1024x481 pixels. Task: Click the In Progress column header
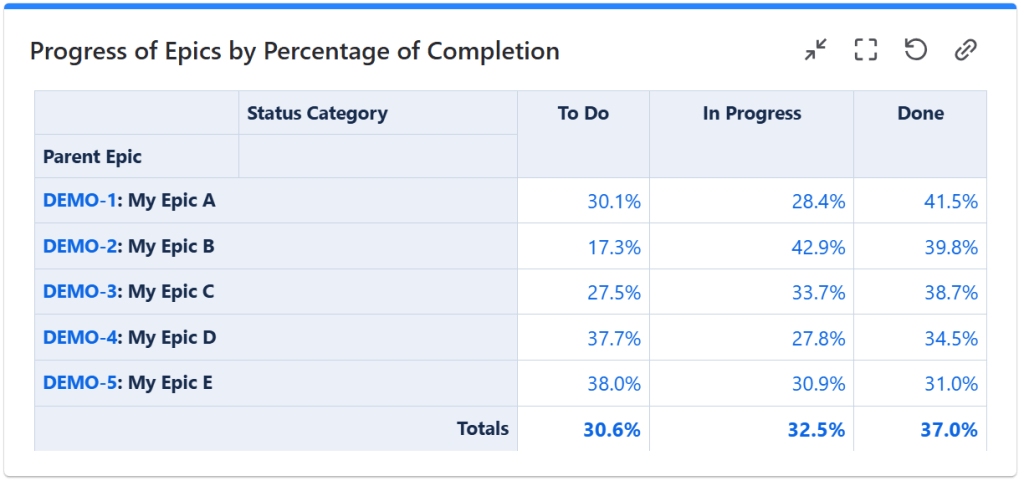point(752,113)
